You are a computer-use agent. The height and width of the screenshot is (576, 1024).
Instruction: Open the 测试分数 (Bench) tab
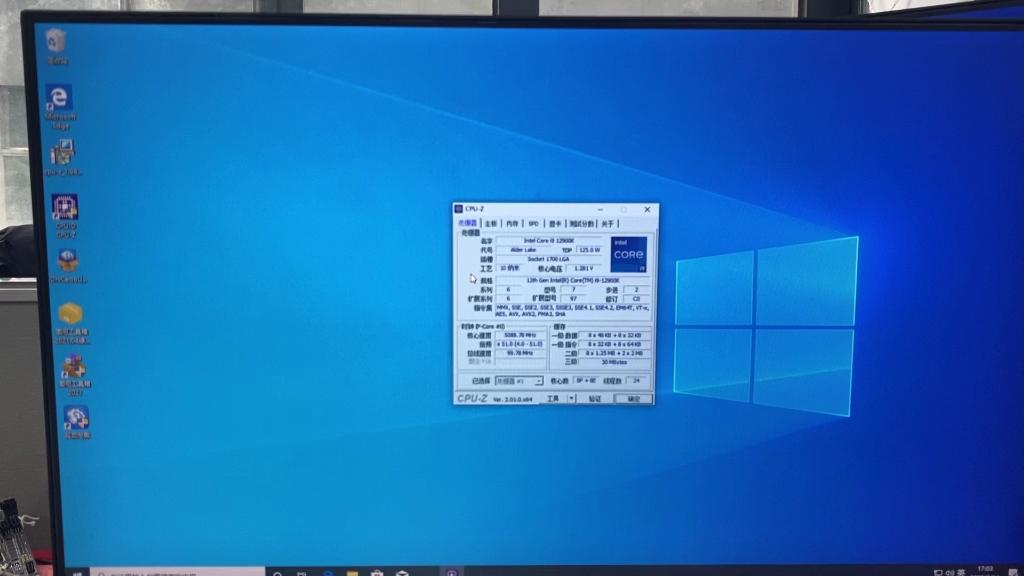pos(583,223)
